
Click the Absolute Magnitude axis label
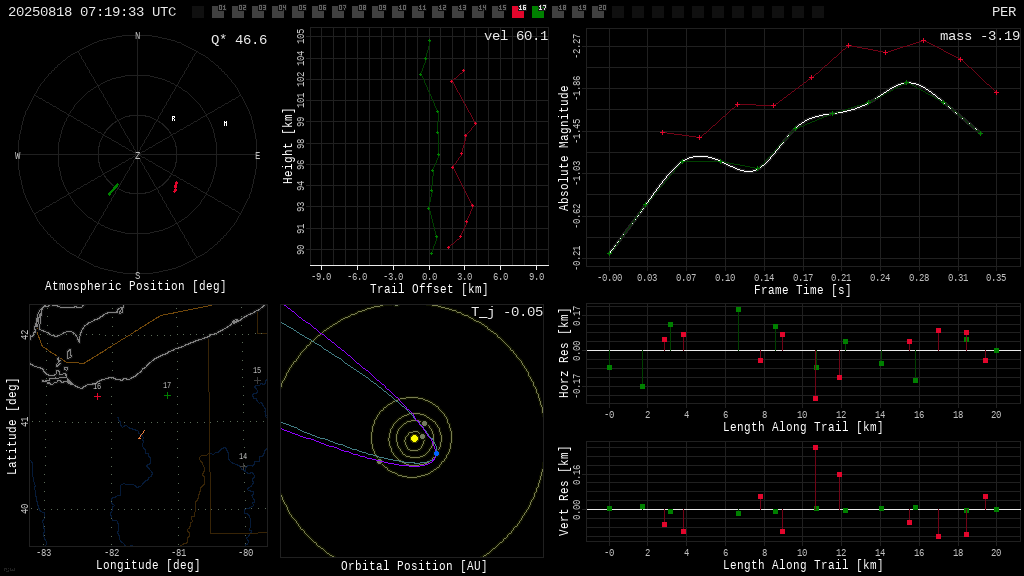tap(564, 148)
